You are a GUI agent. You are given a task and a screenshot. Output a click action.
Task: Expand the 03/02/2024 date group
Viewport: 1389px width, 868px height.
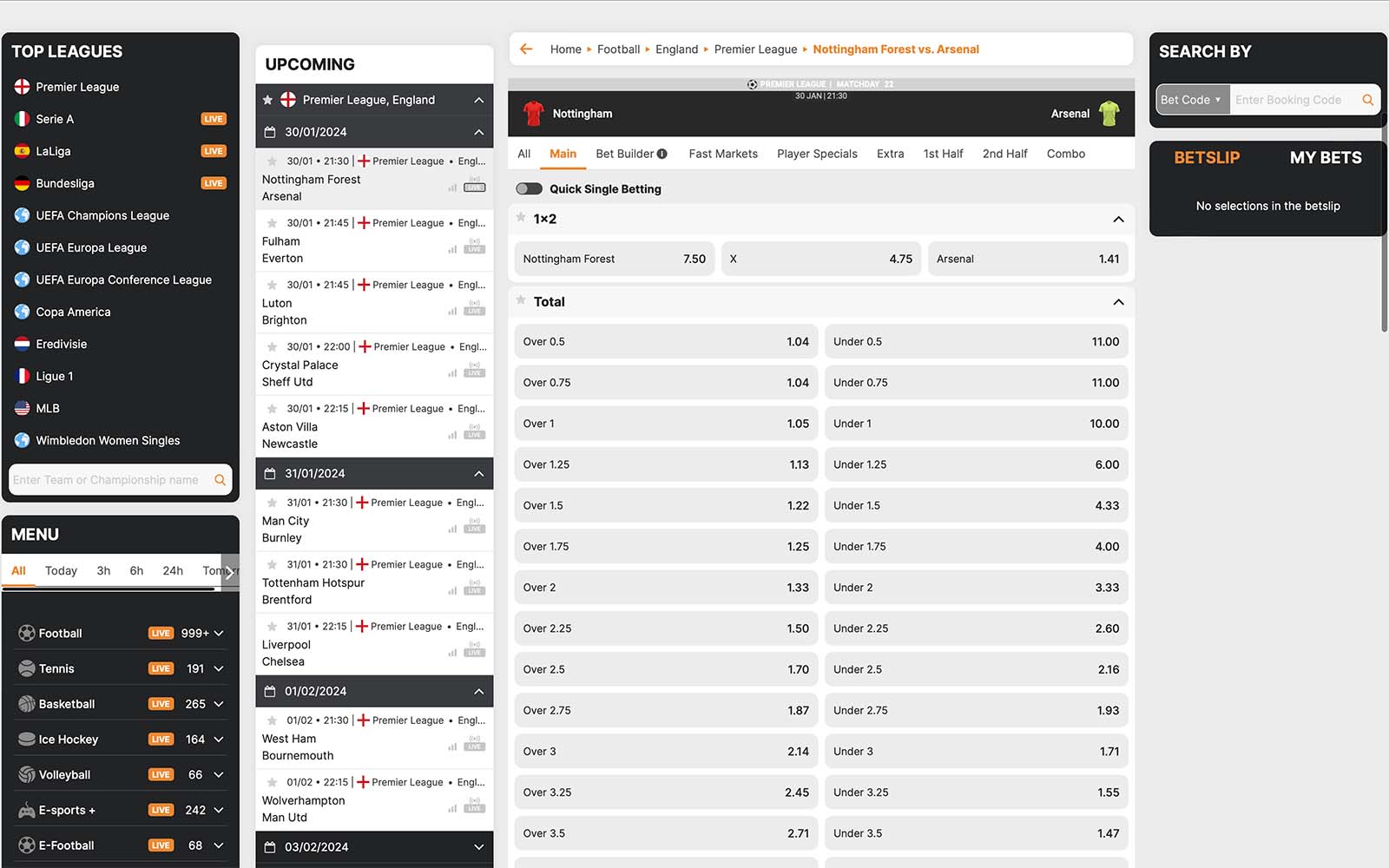tap(478, 847)
